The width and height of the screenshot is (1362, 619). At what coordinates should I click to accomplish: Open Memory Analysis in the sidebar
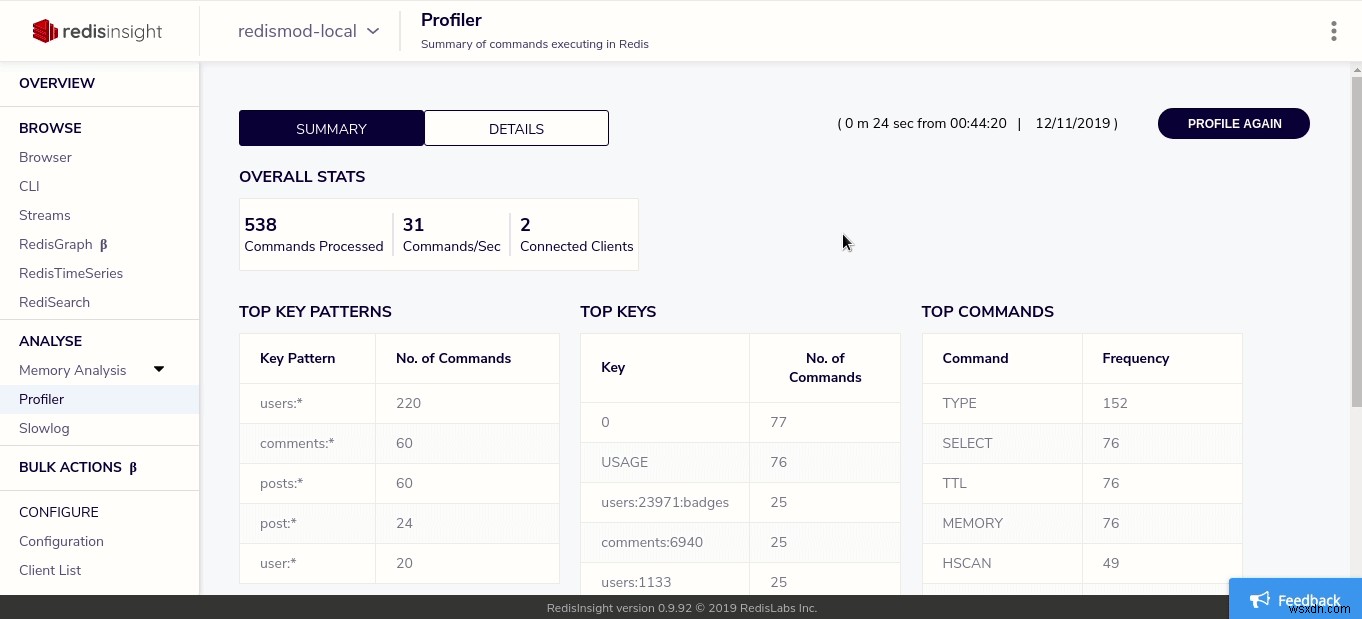pyautogui.click(x=72, y=370)
